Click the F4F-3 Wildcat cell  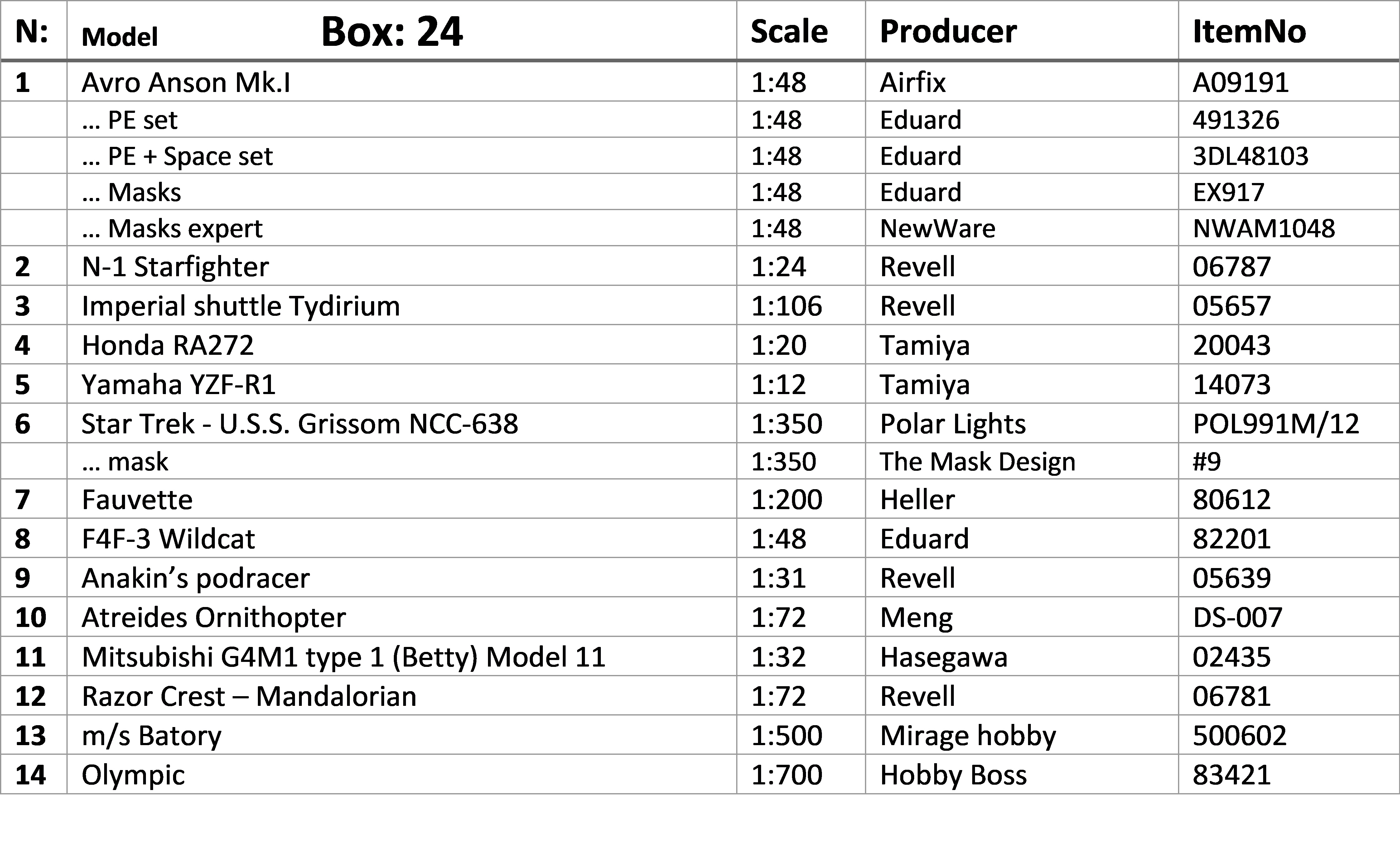[x=402, y=538]
